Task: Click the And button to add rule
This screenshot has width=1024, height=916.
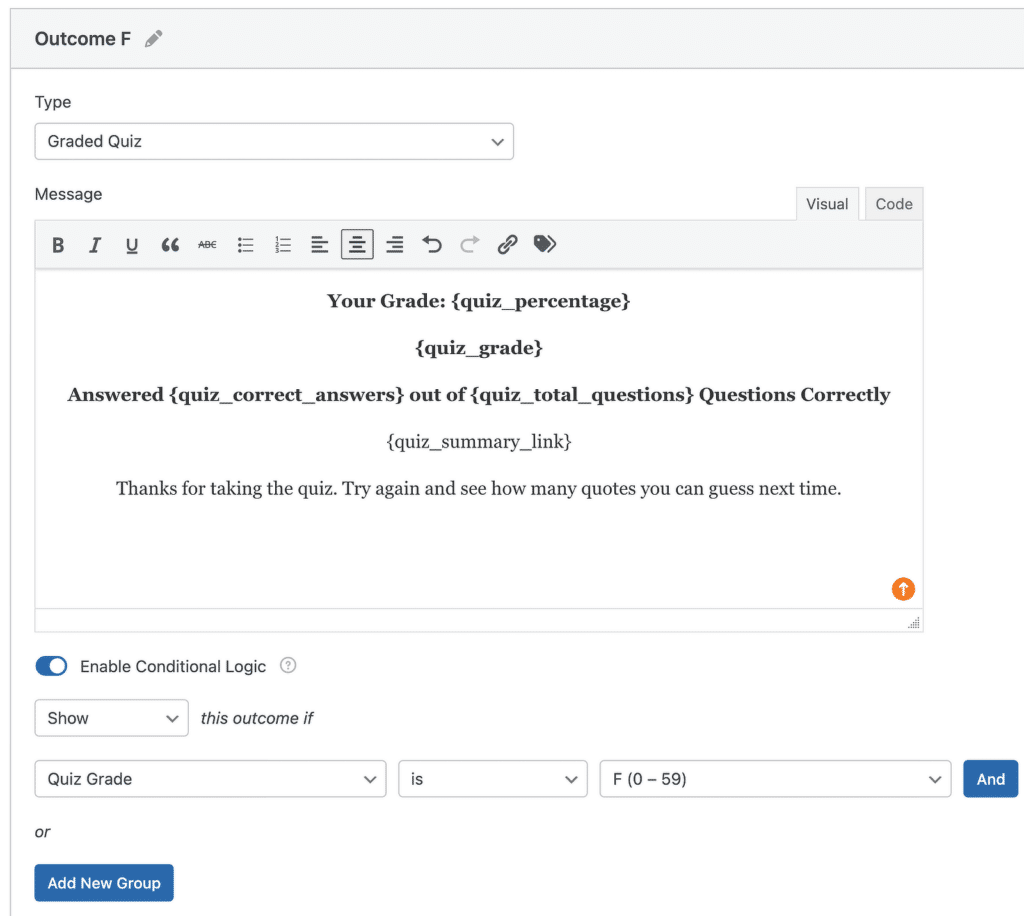Action: (990, 779)
